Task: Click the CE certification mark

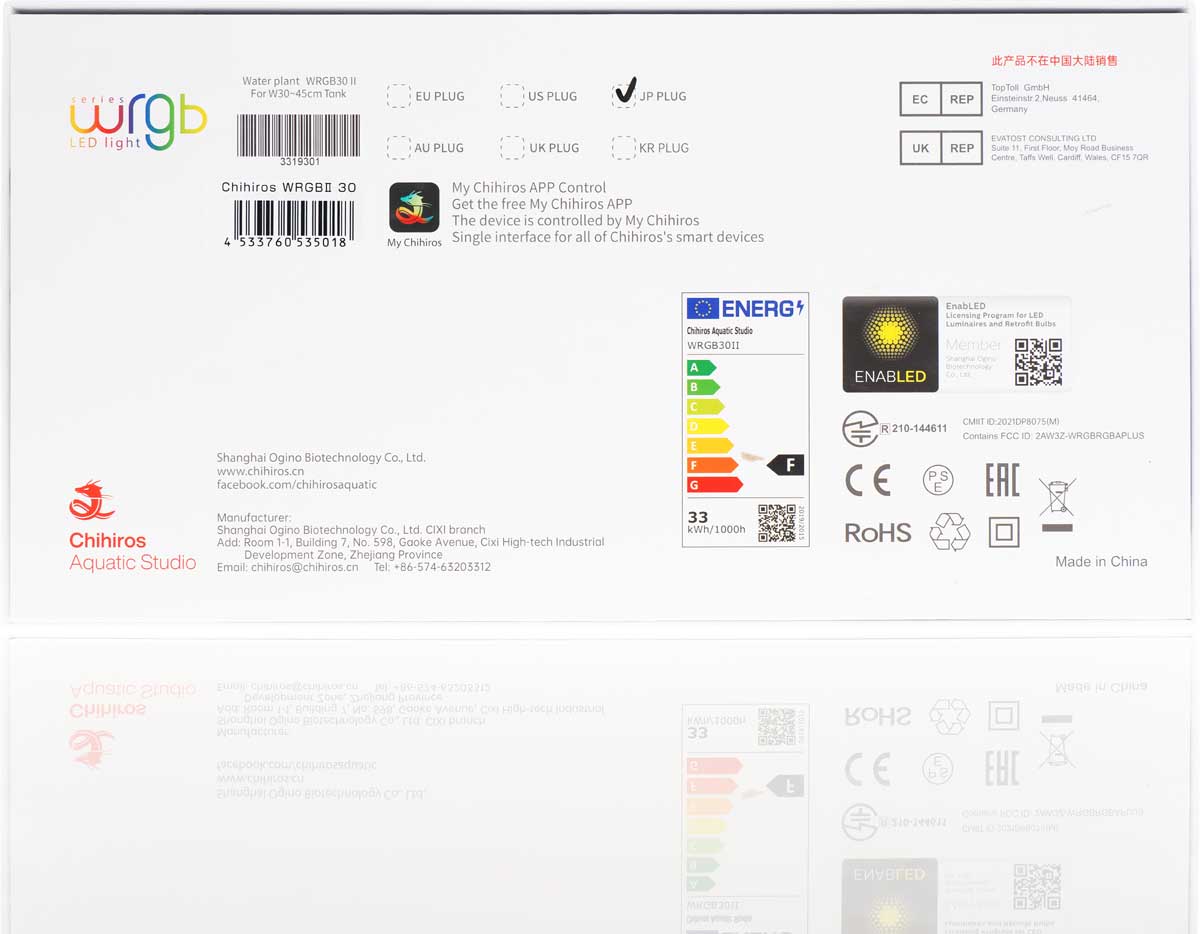Action: coord(867,481)
